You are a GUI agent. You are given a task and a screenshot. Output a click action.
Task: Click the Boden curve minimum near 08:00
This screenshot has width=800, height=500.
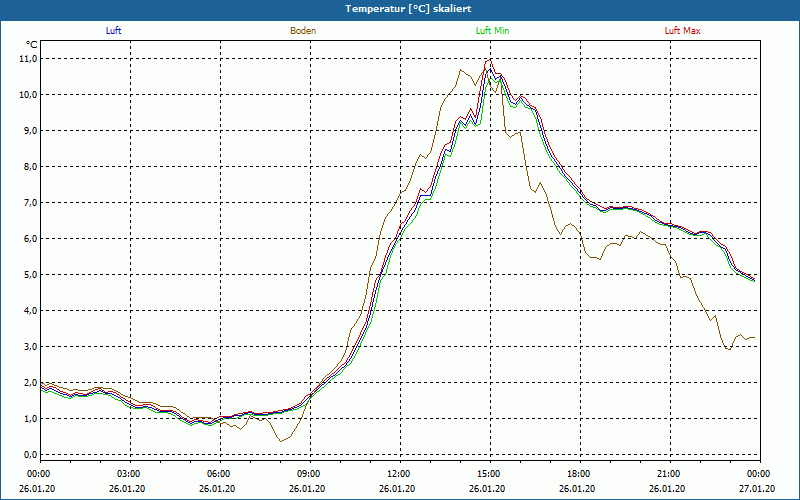[x=281, y=441]
